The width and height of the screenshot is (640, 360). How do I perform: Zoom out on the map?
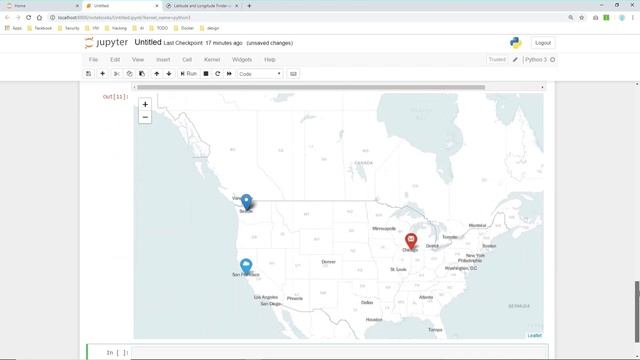click(x=145, y=117)
